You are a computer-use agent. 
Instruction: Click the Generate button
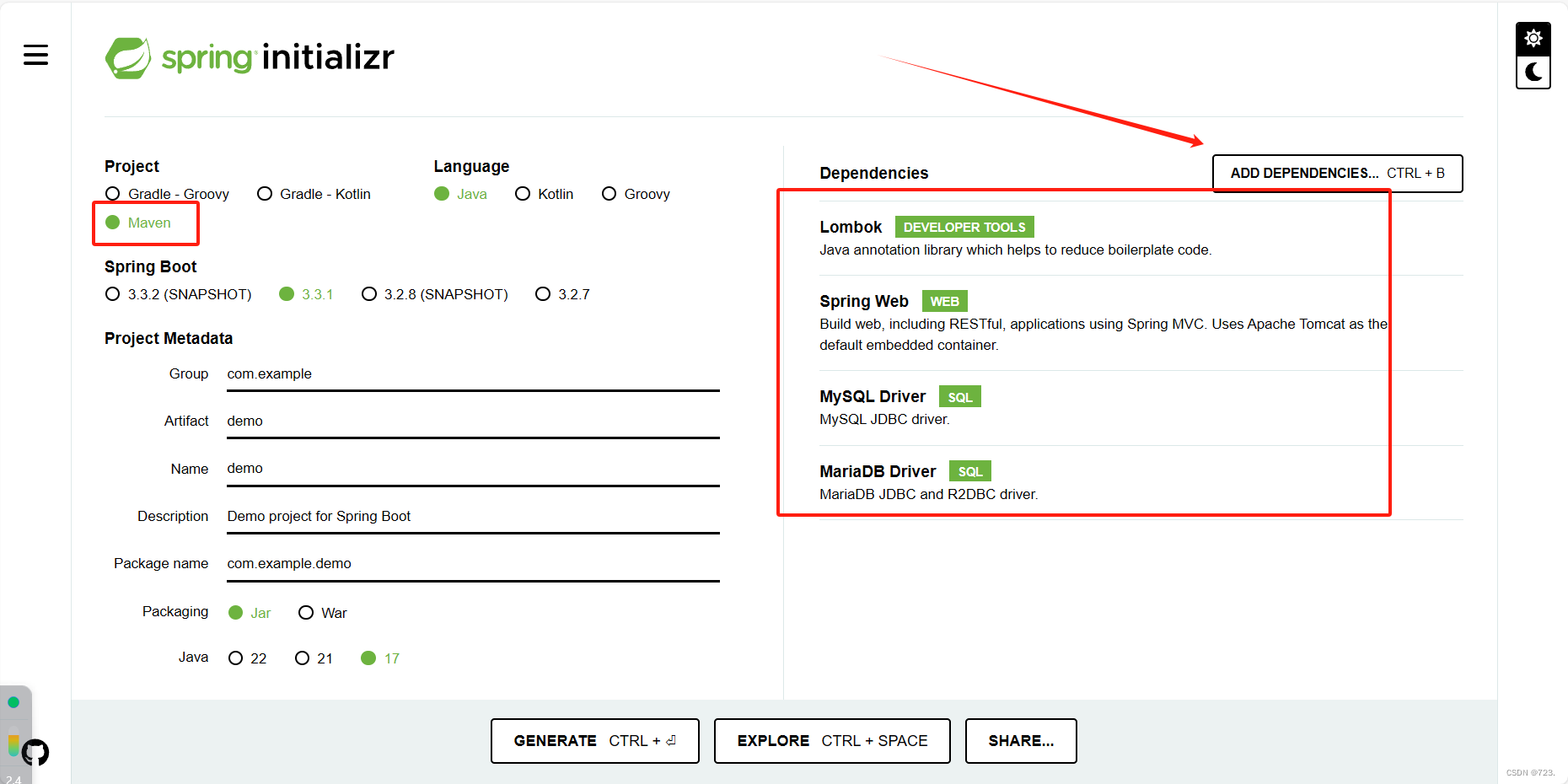(595, 741)
